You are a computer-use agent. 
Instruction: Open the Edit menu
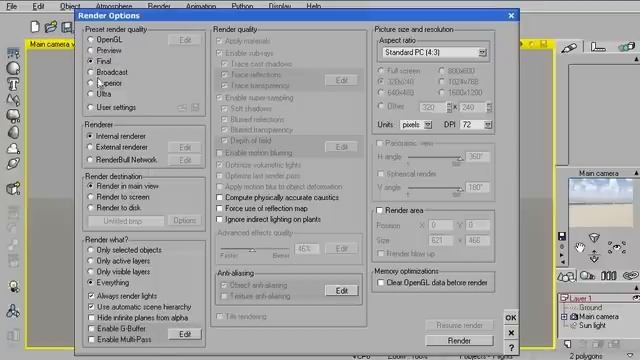(x=38, y=6)
